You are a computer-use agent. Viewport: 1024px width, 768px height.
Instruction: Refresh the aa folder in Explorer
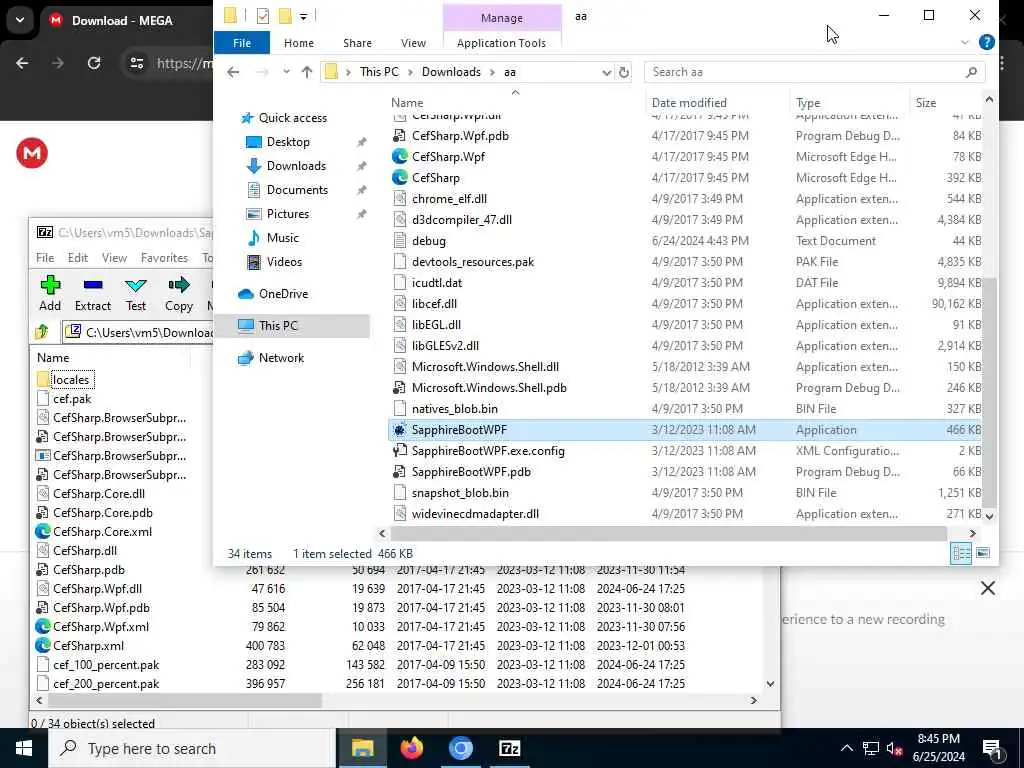tap(624, 72)
